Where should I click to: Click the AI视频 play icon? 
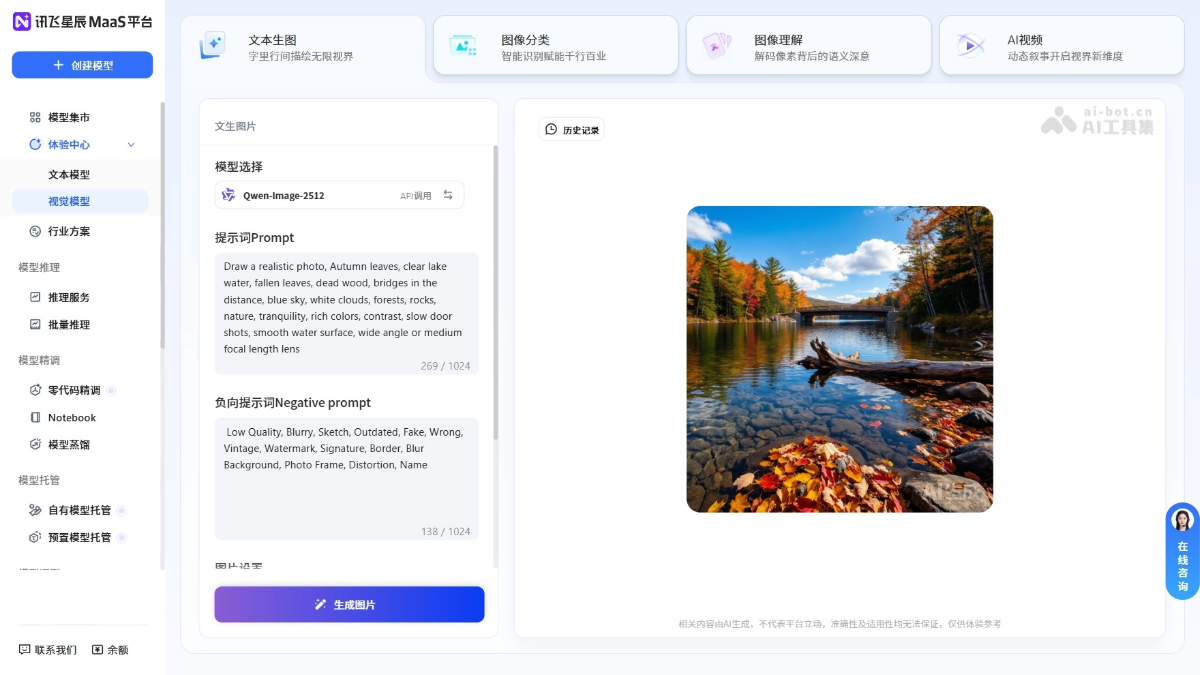969,45
